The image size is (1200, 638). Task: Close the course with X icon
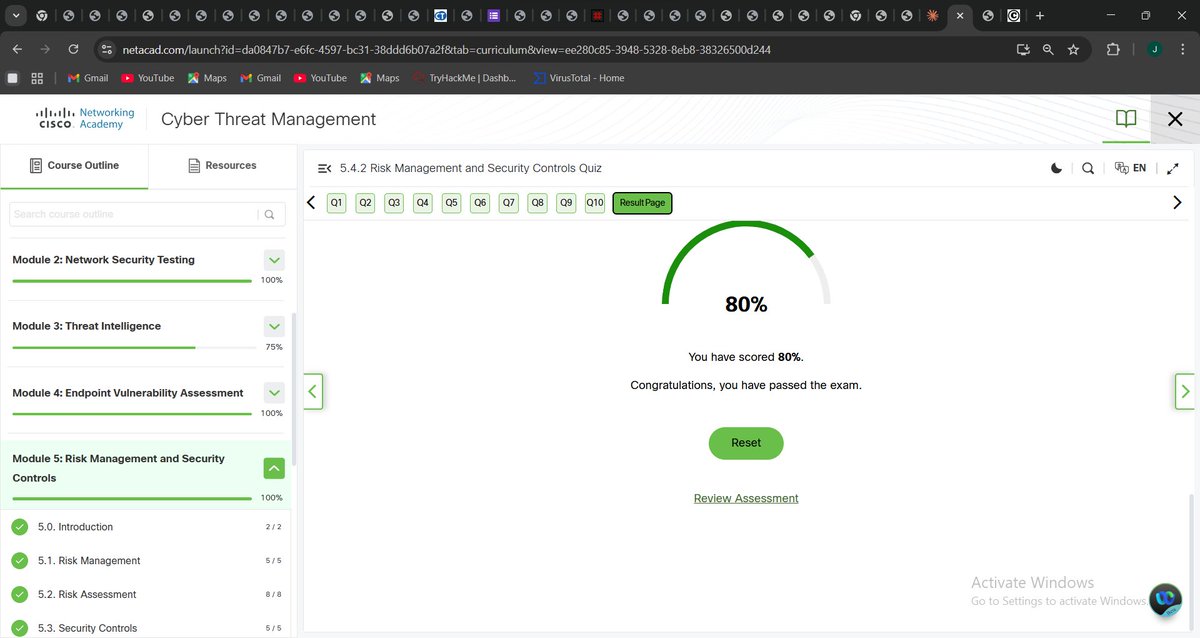pos(1175,119)
